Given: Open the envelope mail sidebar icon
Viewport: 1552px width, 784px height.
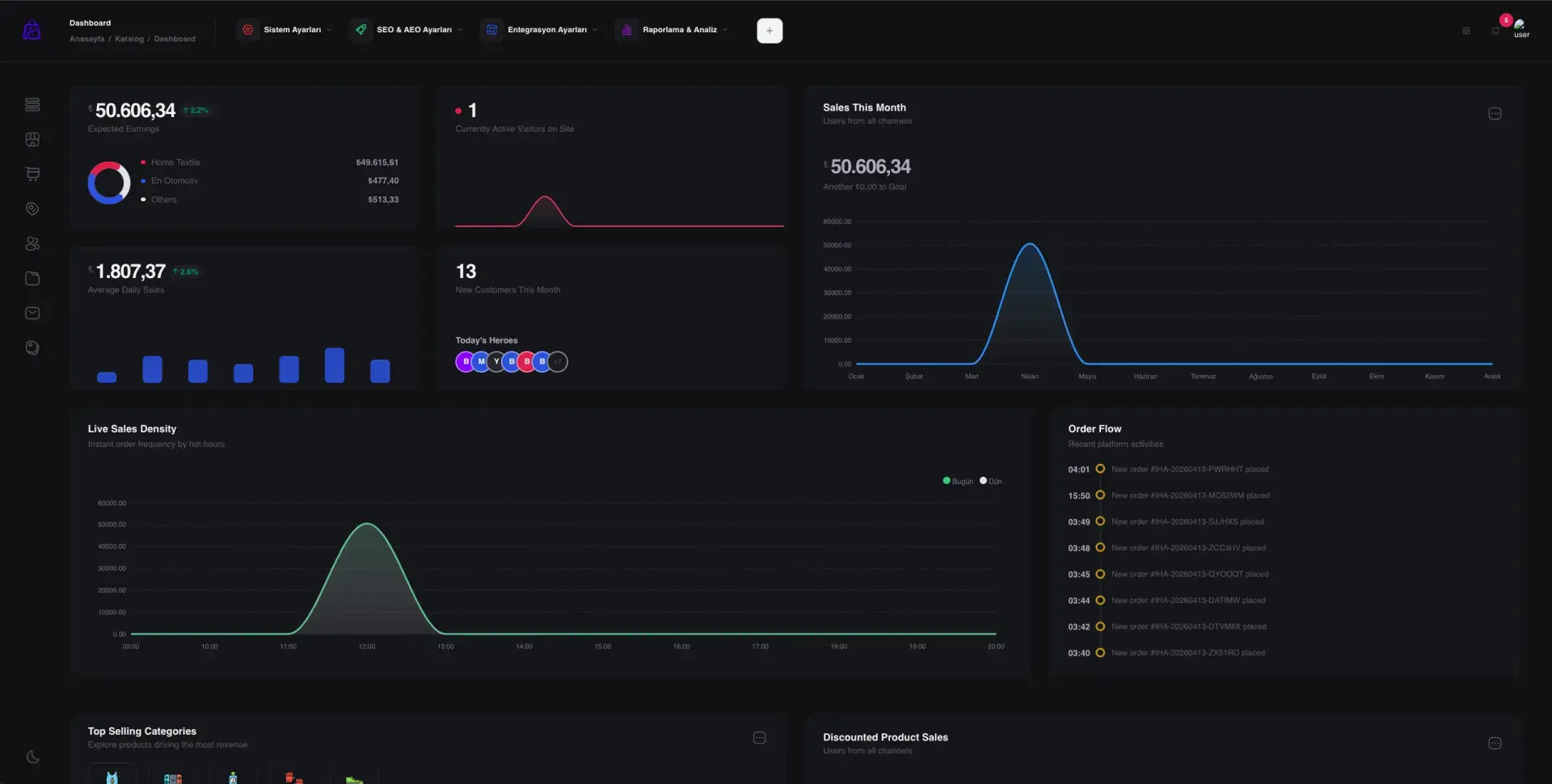Looking at the screenshot, I should pos(32,313).
